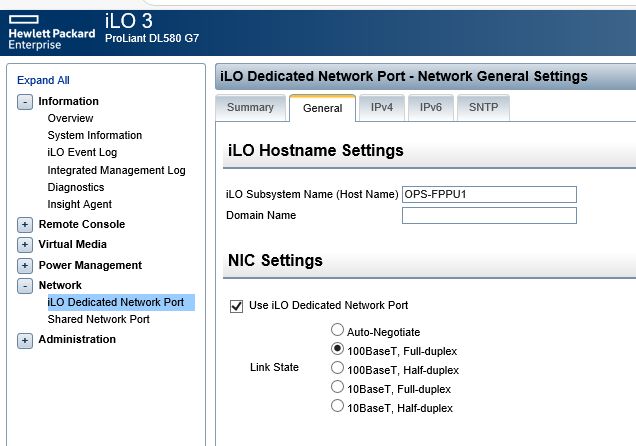Open the Summary tab

coord(250,108)
